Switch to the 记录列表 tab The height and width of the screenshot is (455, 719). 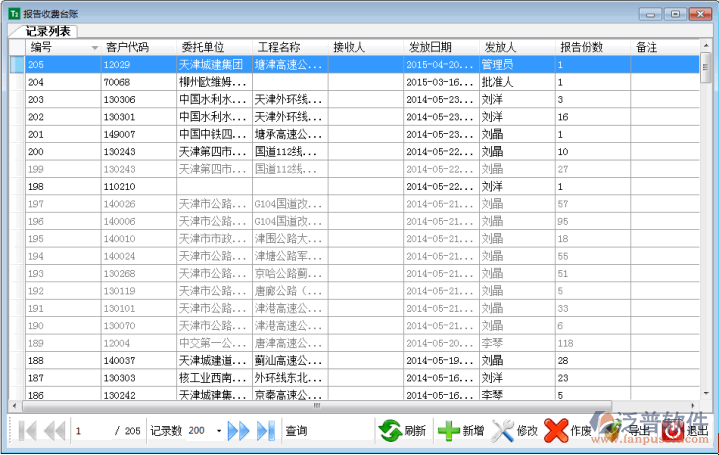pos(48,31)
